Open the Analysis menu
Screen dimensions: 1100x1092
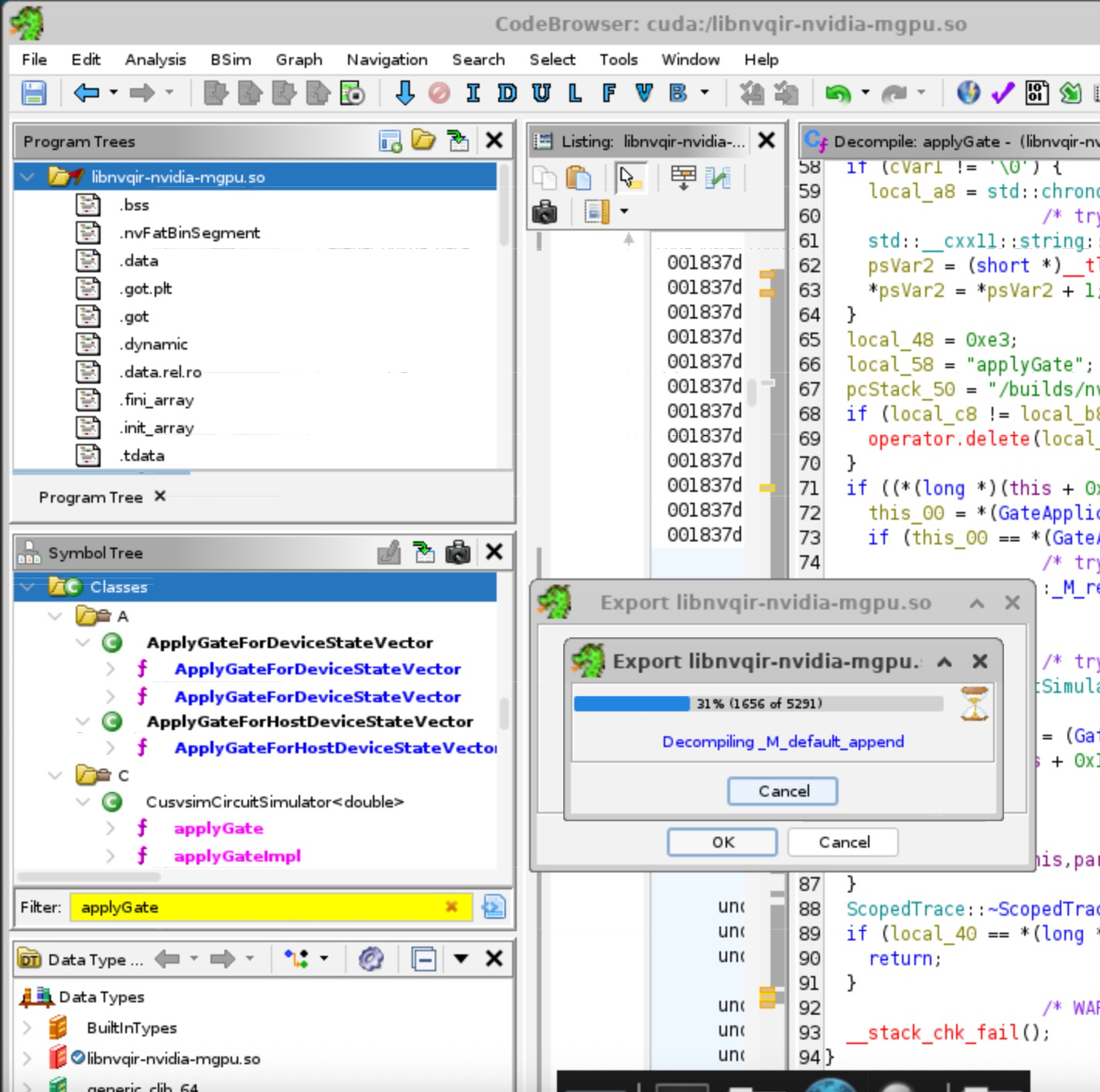tap(155, 60)
